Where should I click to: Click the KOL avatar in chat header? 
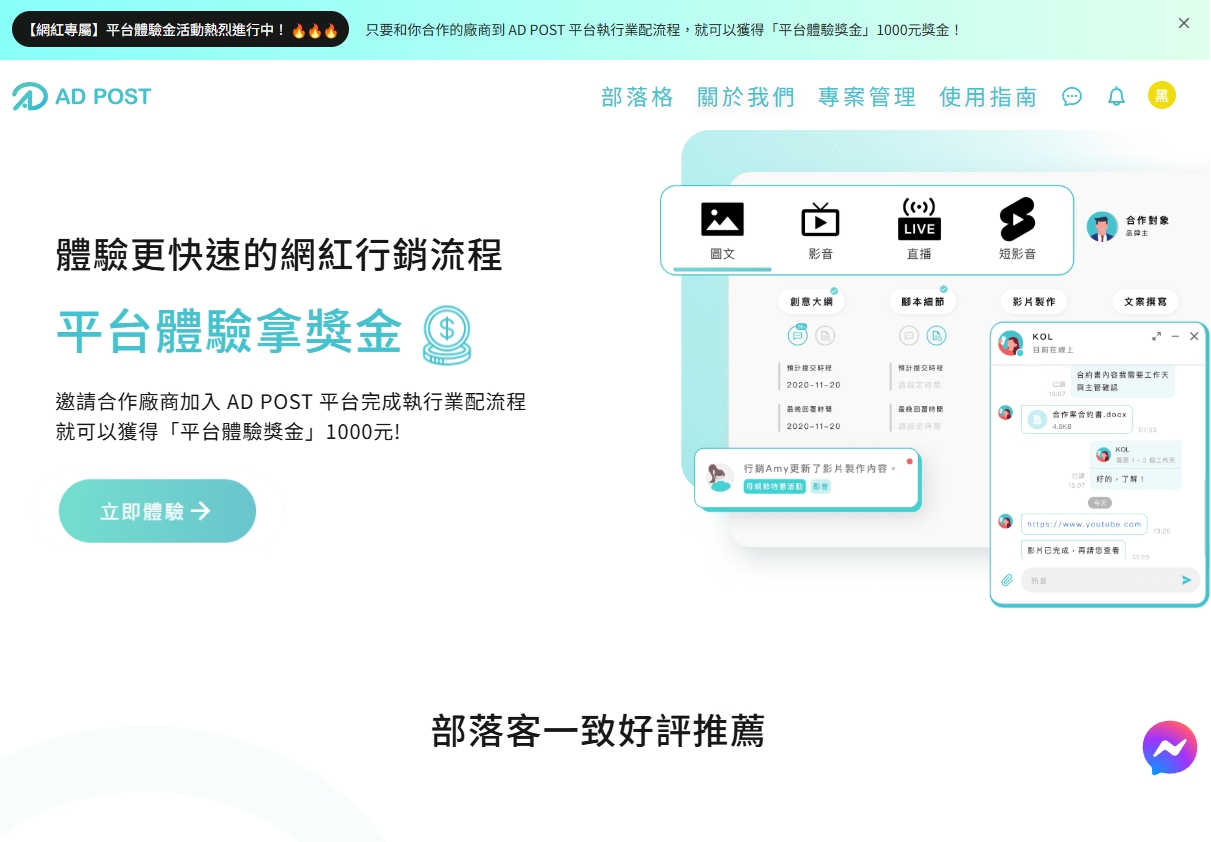(1010, 342)
